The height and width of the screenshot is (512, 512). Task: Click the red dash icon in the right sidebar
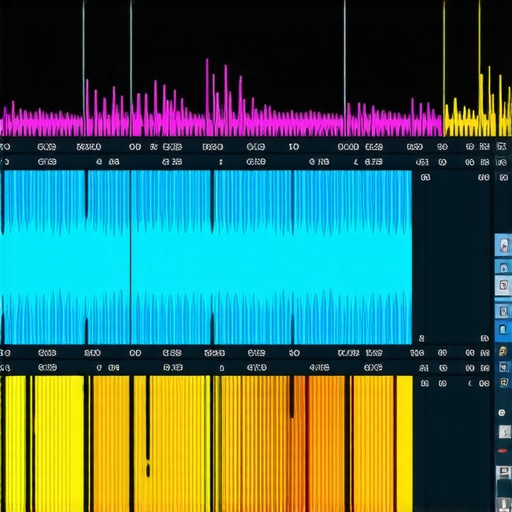coord(503,451)
